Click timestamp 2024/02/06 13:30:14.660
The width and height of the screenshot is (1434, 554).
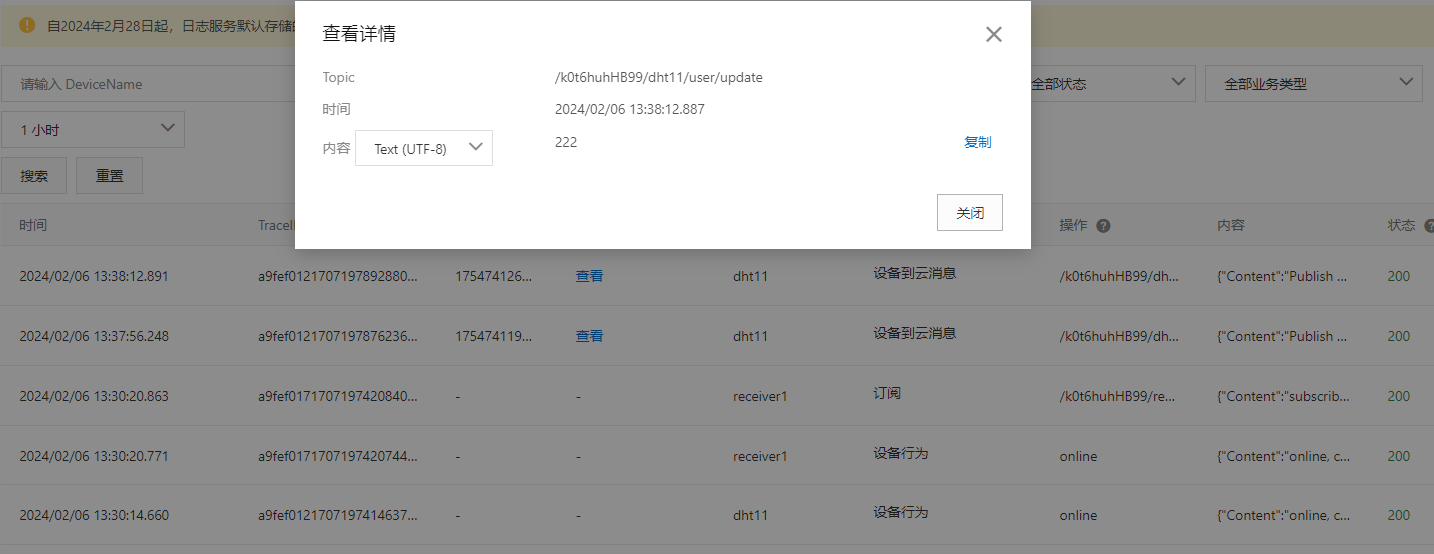tap(94, 515)
